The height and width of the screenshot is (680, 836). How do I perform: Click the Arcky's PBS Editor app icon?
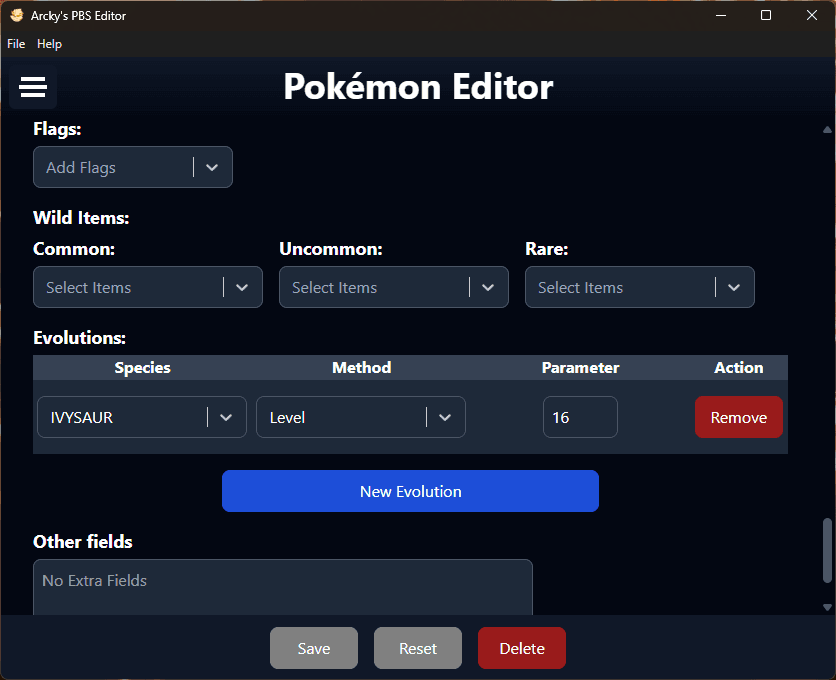(17, 16)
